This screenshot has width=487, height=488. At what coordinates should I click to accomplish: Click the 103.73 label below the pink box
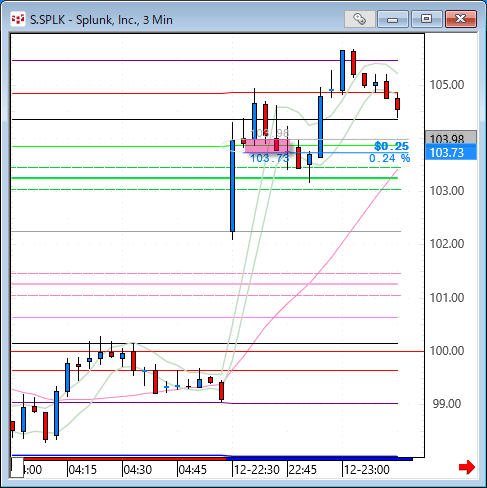tap(269, 158)
